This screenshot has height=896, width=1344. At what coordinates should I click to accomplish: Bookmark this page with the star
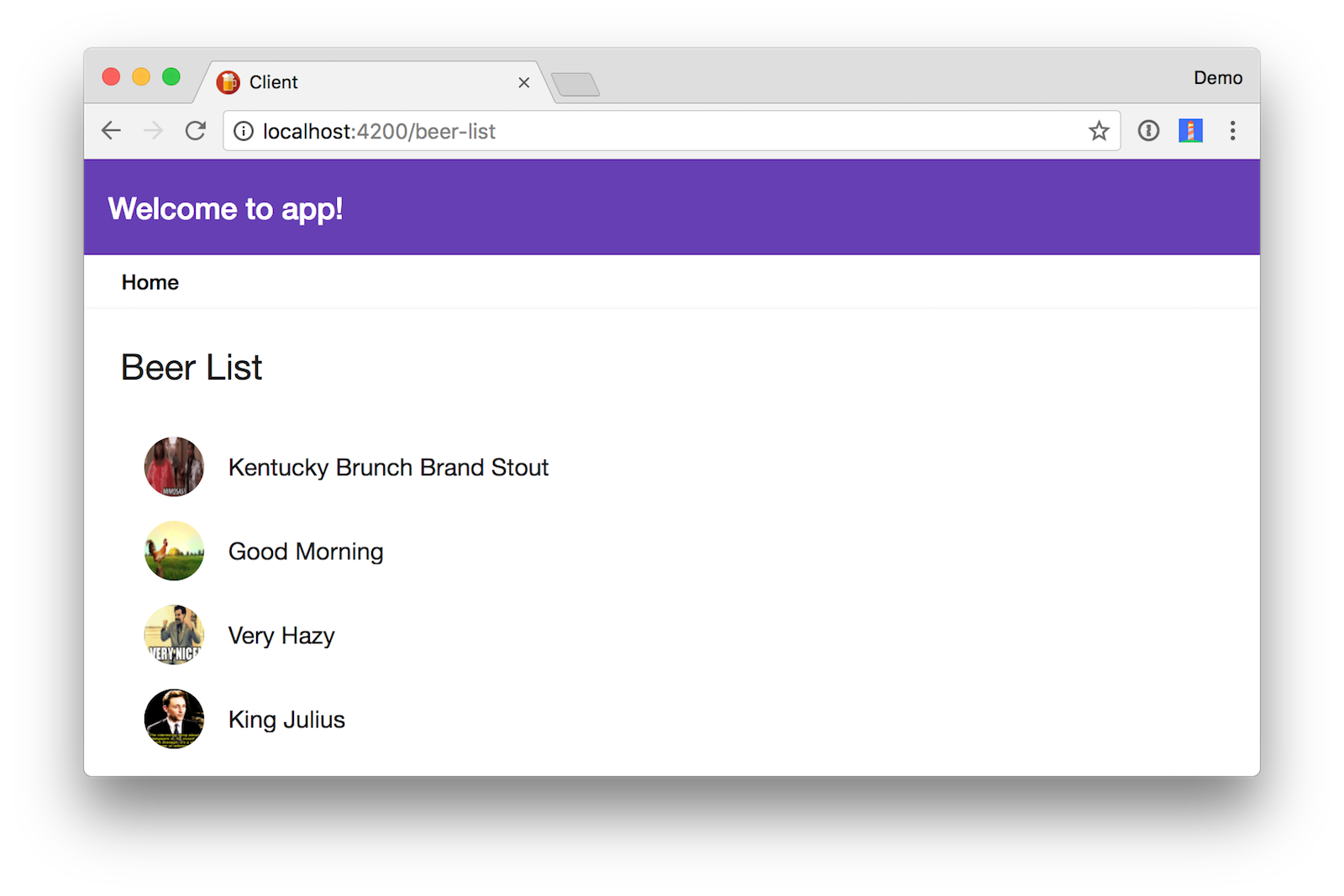tap(1099, 131)
